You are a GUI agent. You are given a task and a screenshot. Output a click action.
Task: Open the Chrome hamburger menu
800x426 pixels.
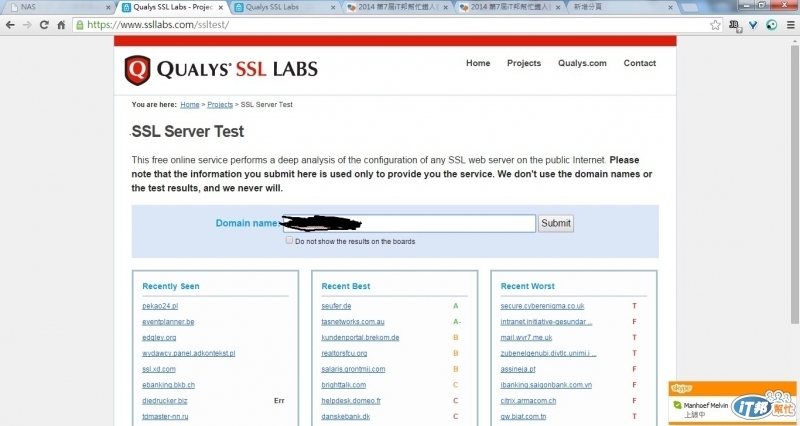pos(791,24)
